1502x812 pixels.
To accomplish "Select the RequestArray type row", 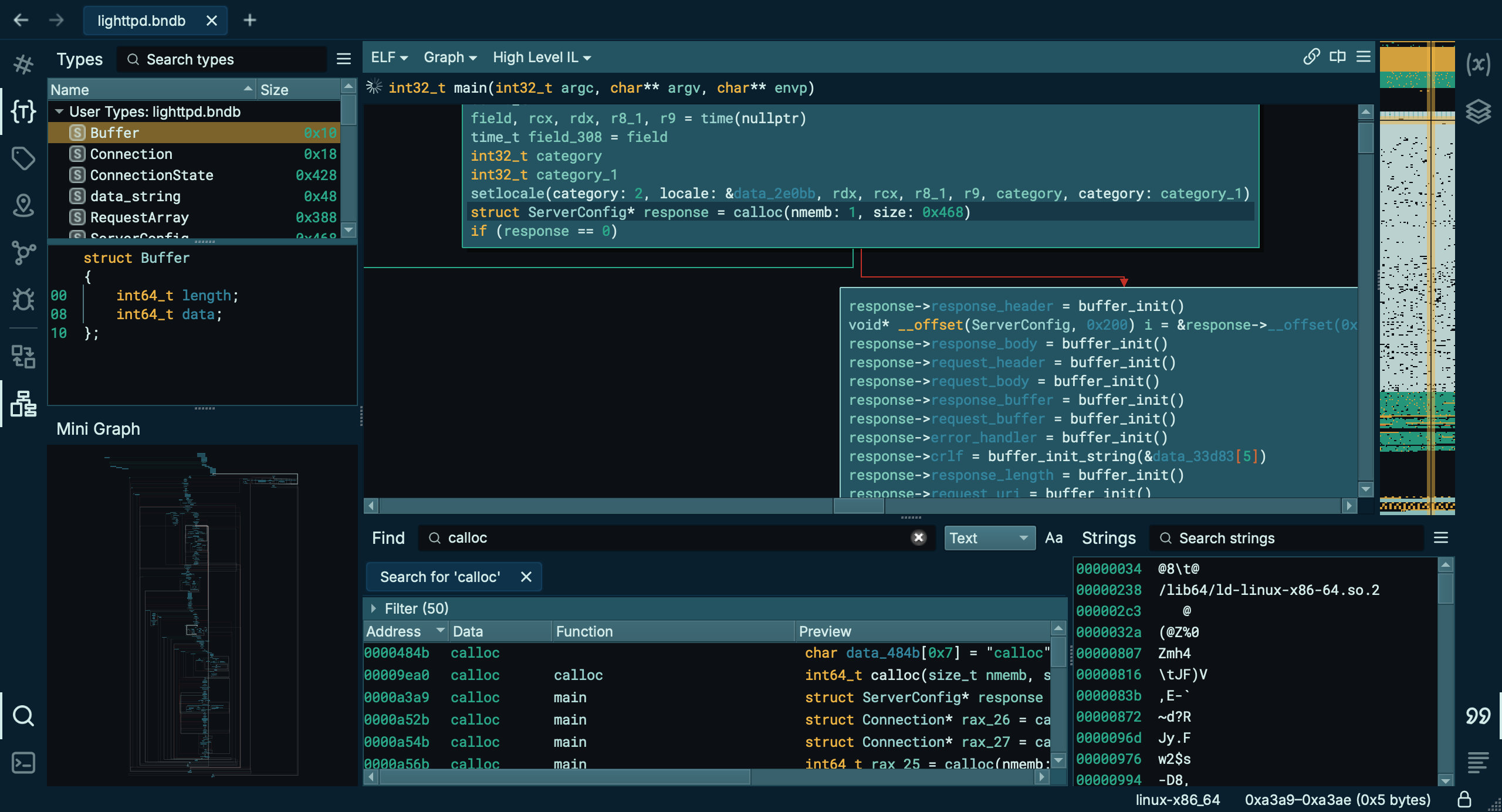I will click(194, 217).
